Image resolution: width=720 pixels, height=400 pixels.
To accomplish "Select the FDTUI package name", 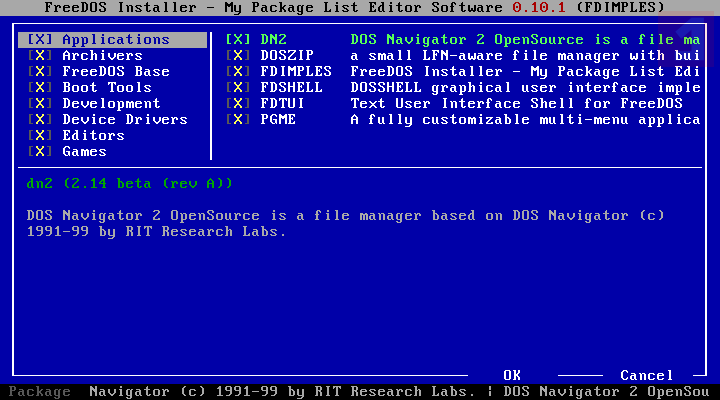I will [x=282, y=104].
